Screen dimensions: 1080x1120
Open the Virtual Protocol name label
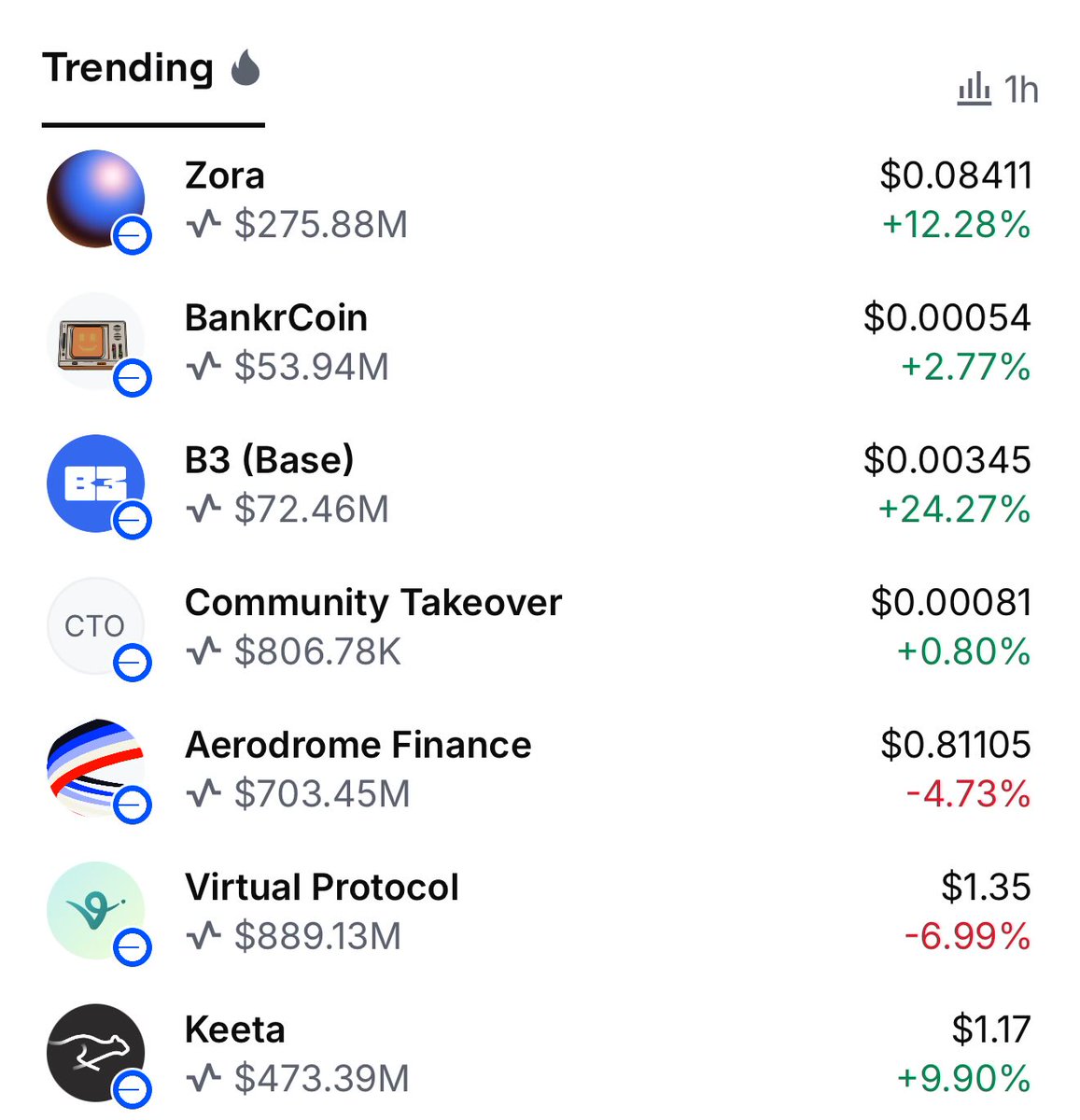pyautogui.click(x=322, y=887)
